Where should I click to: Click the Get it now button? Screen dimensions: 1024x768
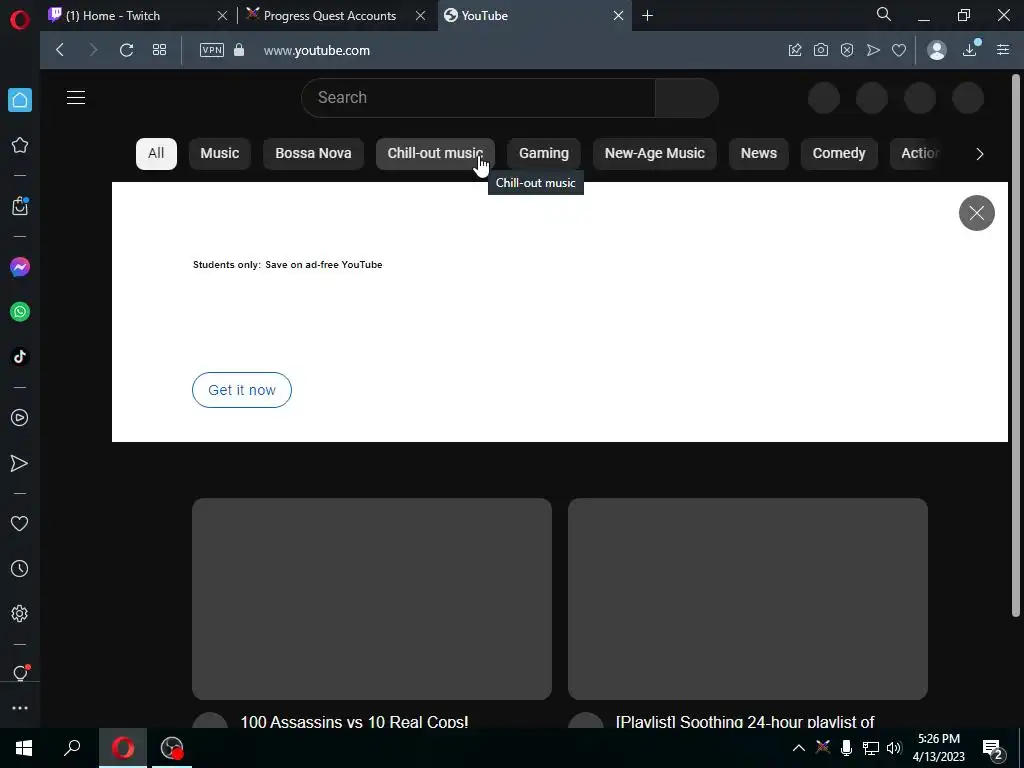tap(242, 390)
